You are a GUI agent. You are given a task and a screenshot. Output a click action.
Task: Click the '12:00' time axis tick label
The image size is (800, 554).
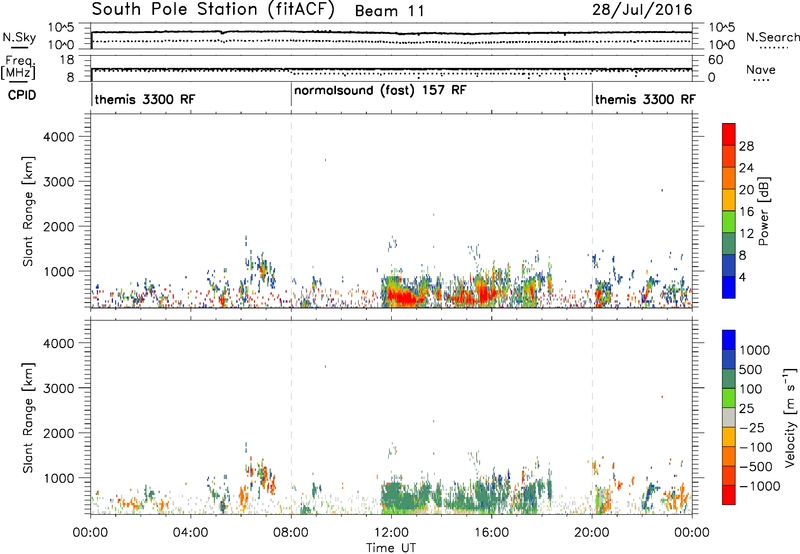click(x=391, y=533)
